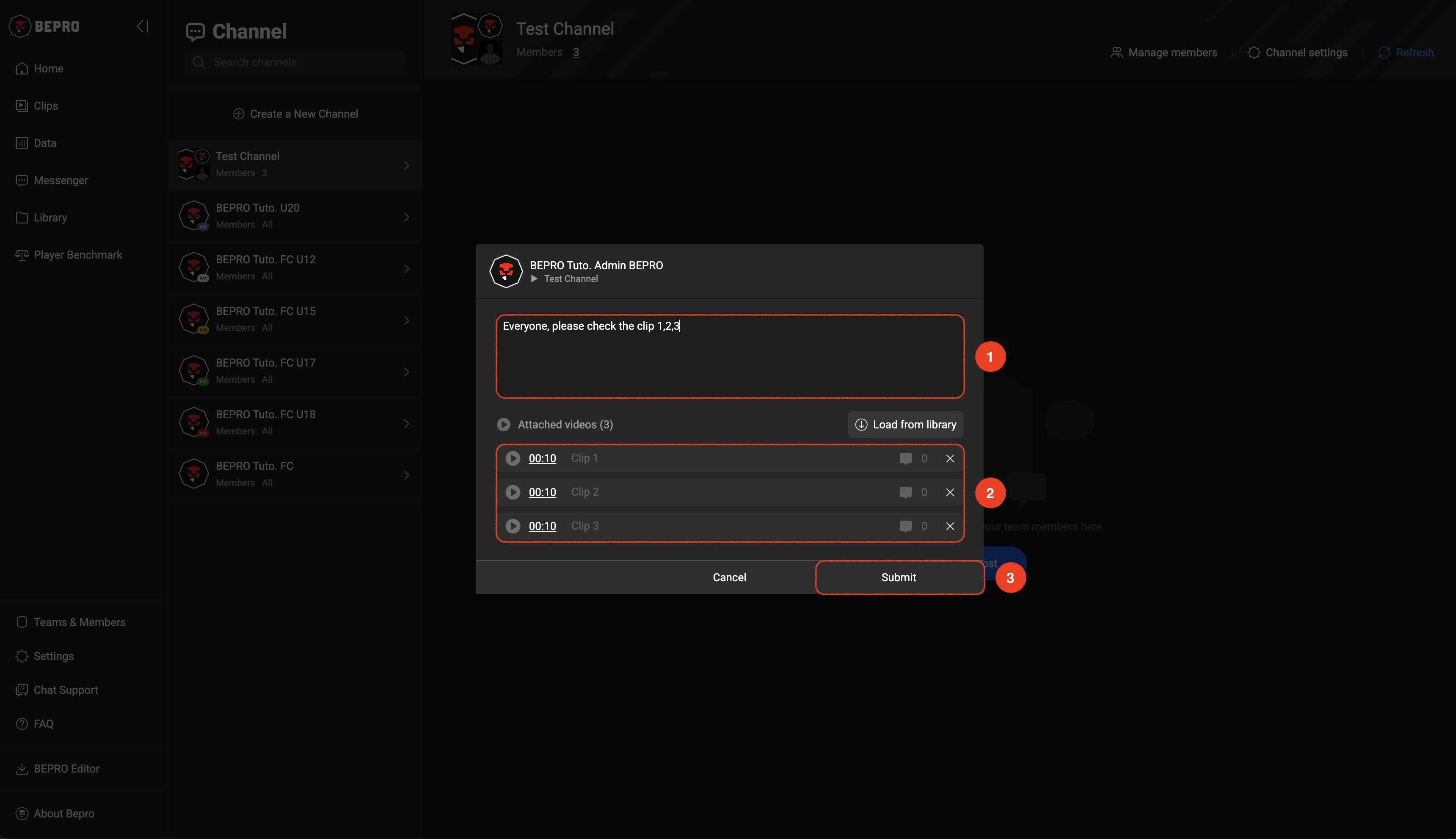Open the Library sidebar item

50,217
